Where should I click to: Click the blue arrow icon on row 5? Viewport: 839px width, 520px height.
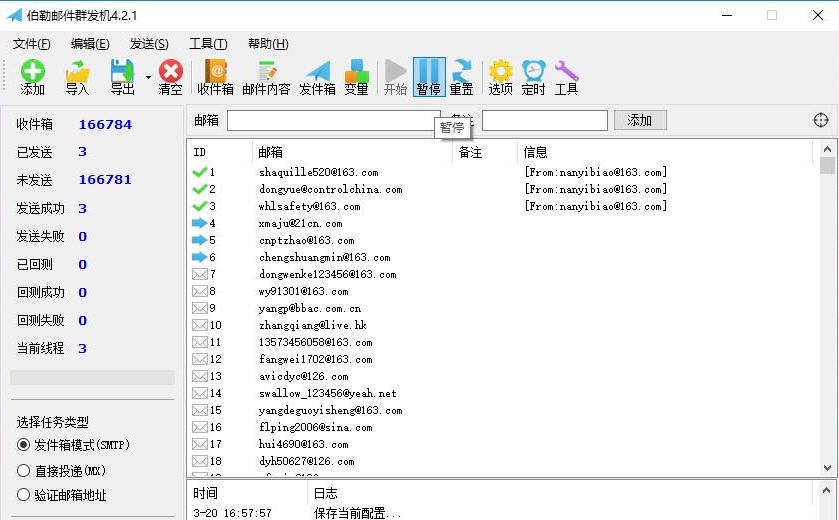point(200,240)
